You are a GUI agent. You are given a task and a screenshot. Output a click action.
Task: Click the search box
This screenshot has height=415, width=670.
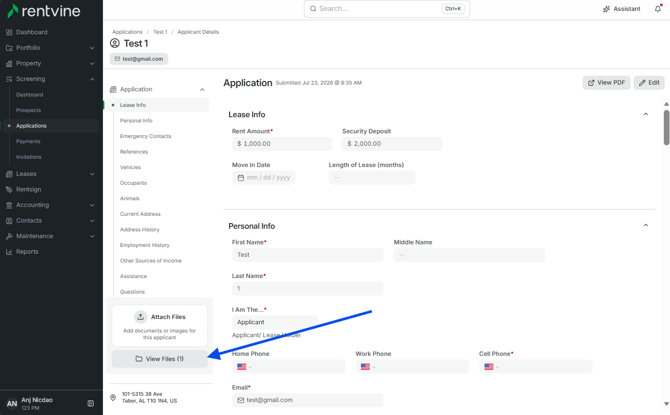click(x=387, y=9)
